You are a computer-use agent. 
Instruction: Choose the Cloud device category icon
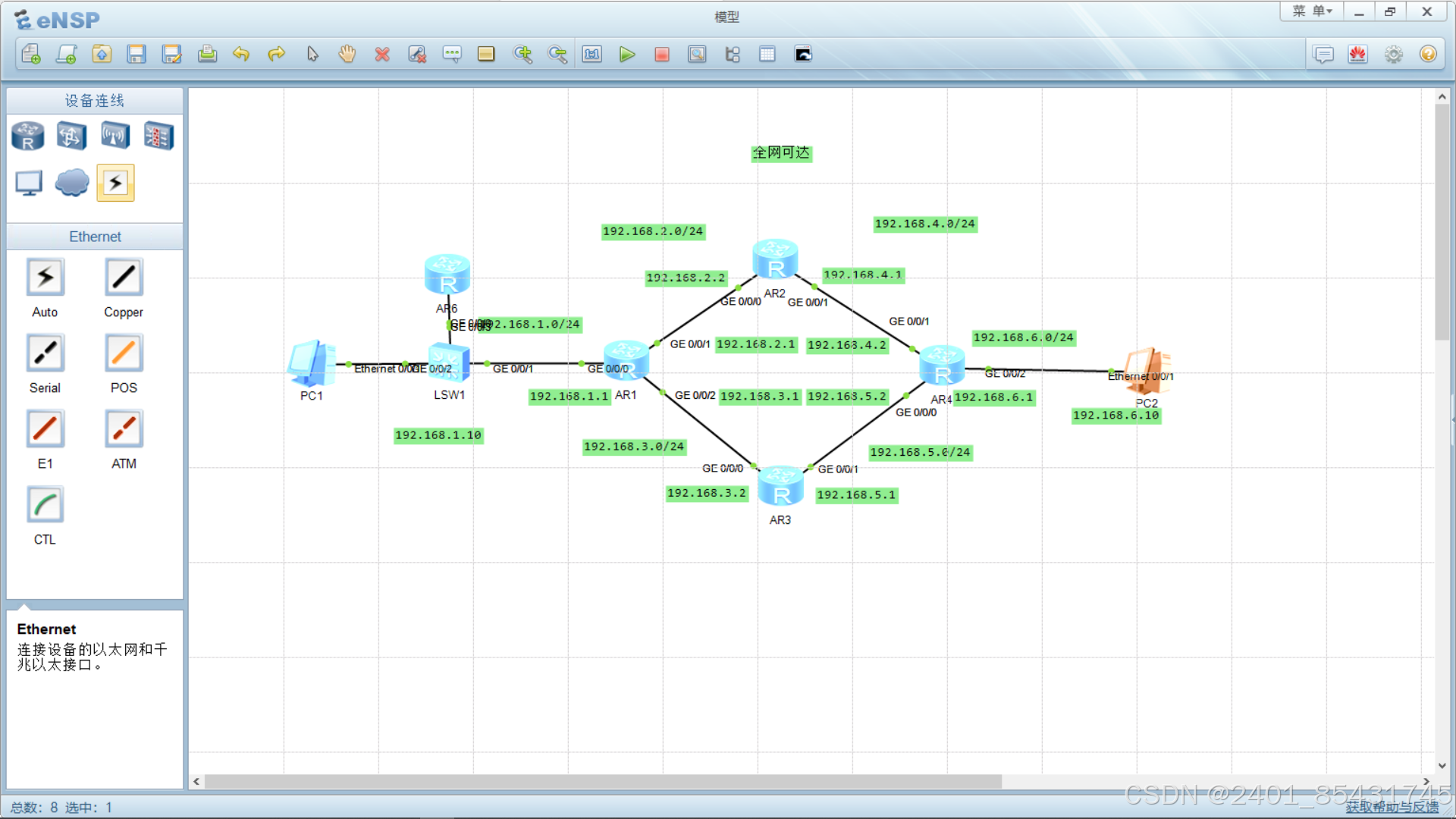coord(72,183)
